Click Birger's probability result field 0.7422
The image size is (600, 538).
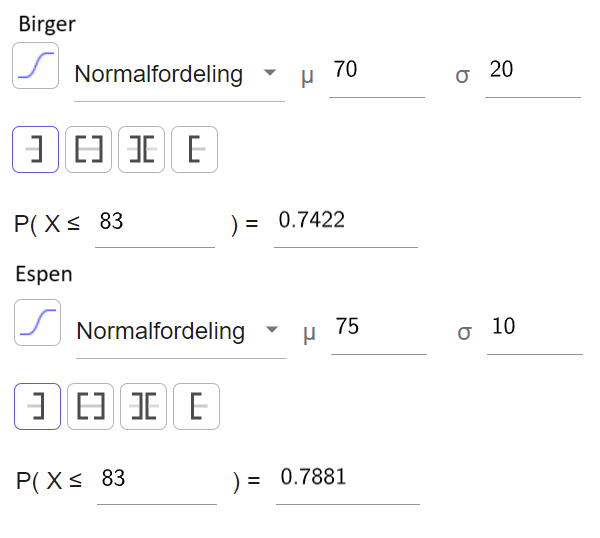tap(346, 226)
